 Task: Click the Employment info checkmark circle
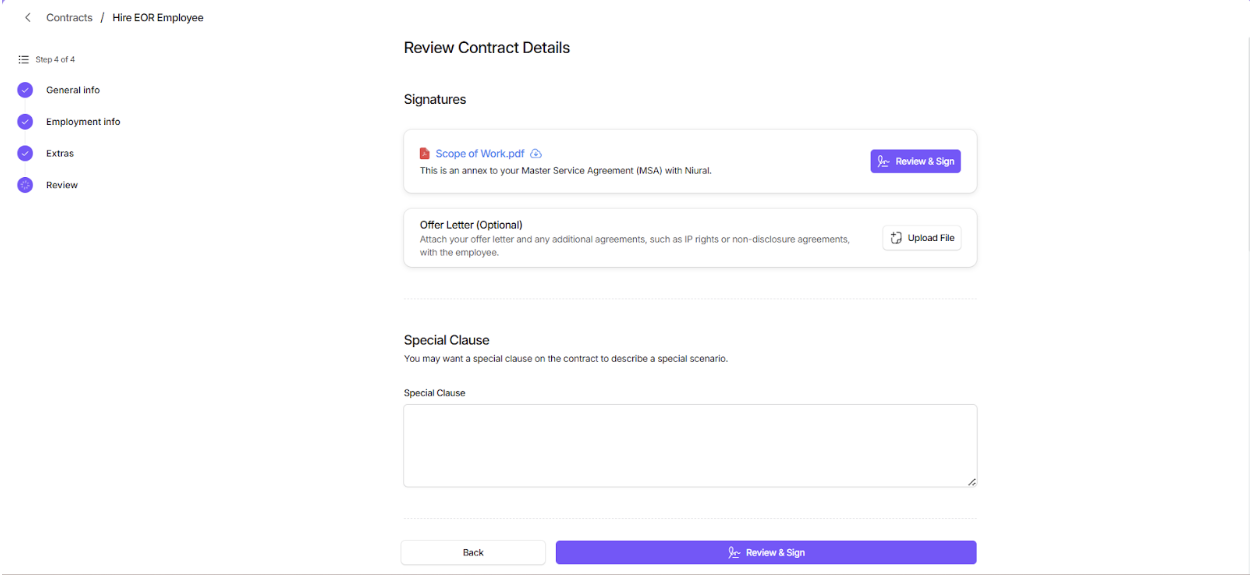click(x=25, y=122)
